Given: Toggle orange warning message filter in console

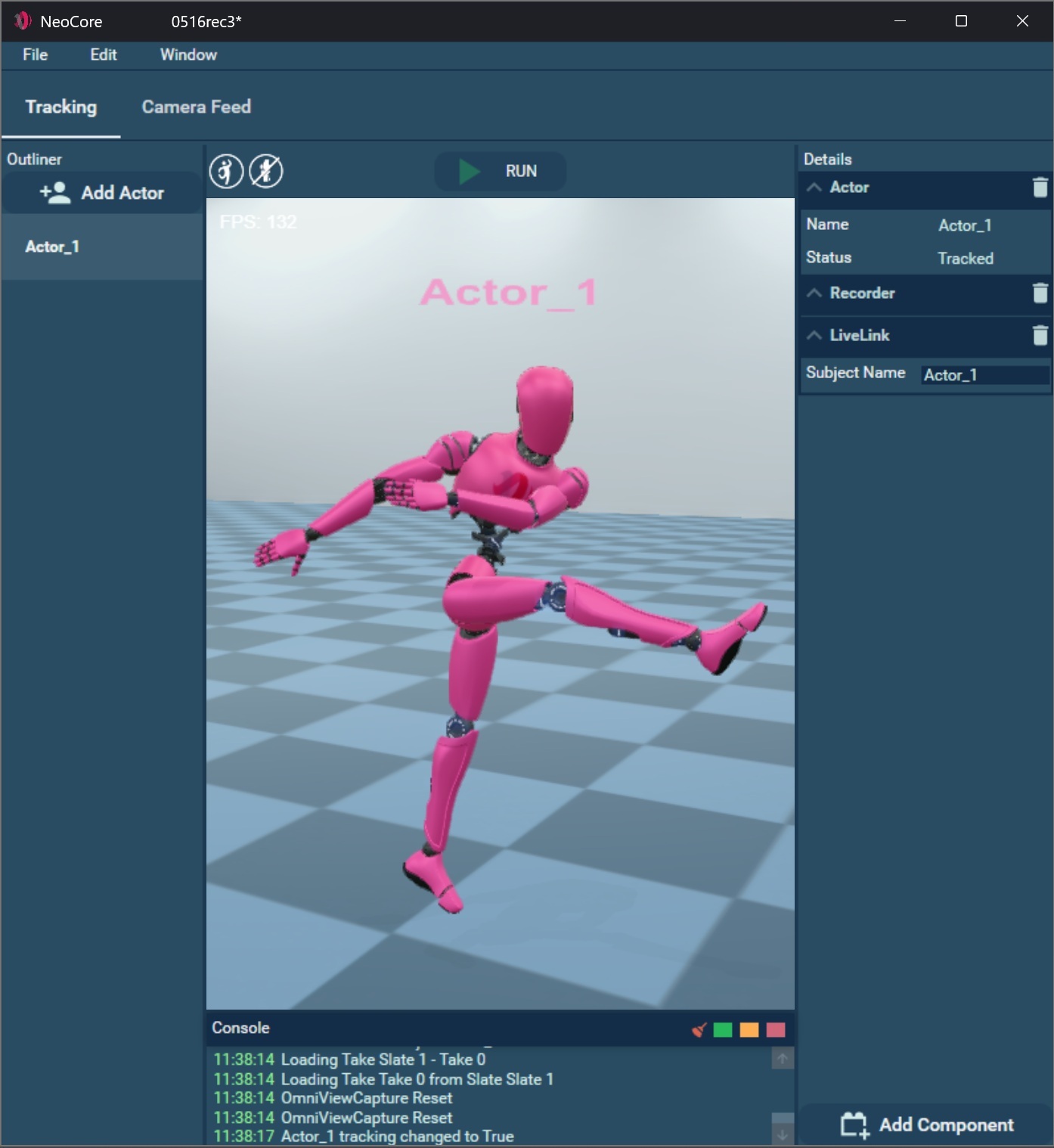Looking at the screenshot, I should pos(749,1030).
